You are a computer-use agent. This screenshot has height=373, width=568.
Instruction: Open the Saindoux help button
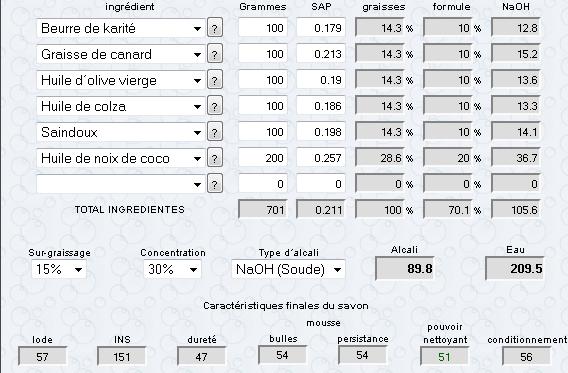click(x=215, y=133)
